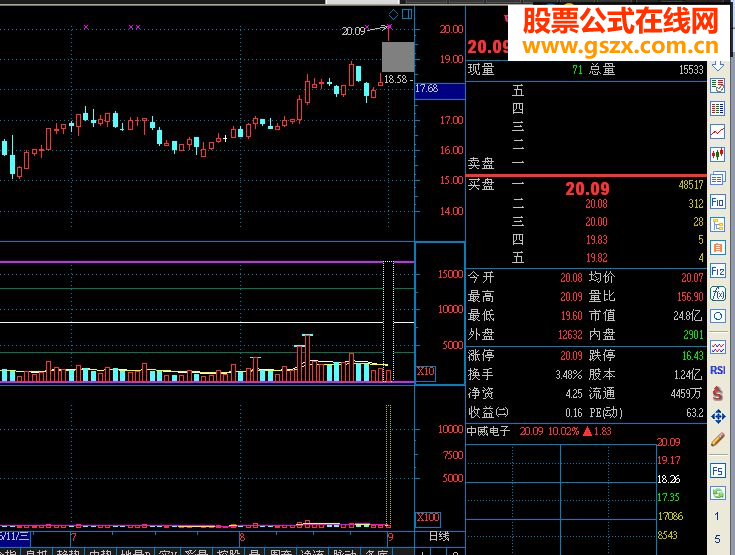Select the number 5 period button in the right toolbar
This screenshot has width=735, height=555.
click(x=717, y=539)
